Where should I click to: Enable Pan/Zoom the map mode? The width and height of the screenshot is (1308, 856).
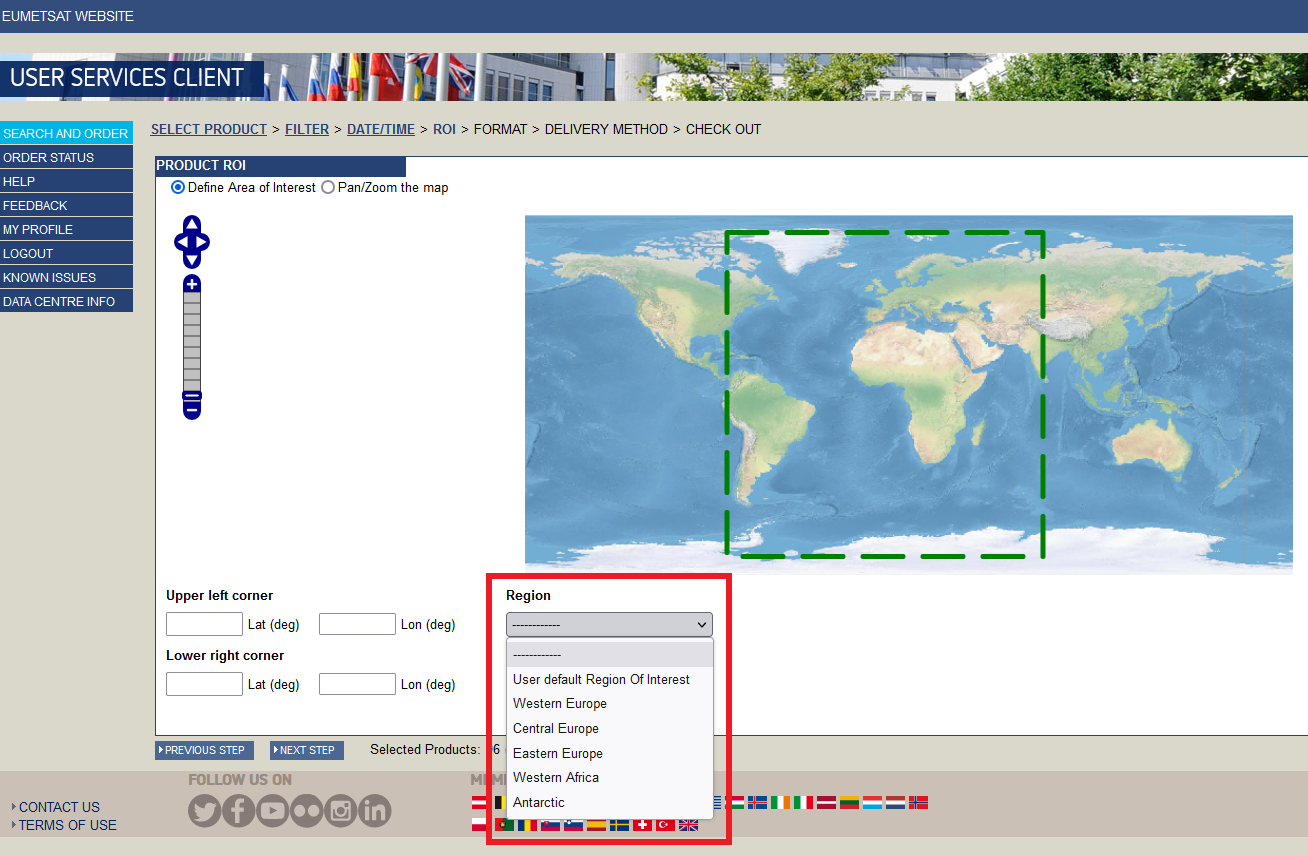[x=328, y=187]
